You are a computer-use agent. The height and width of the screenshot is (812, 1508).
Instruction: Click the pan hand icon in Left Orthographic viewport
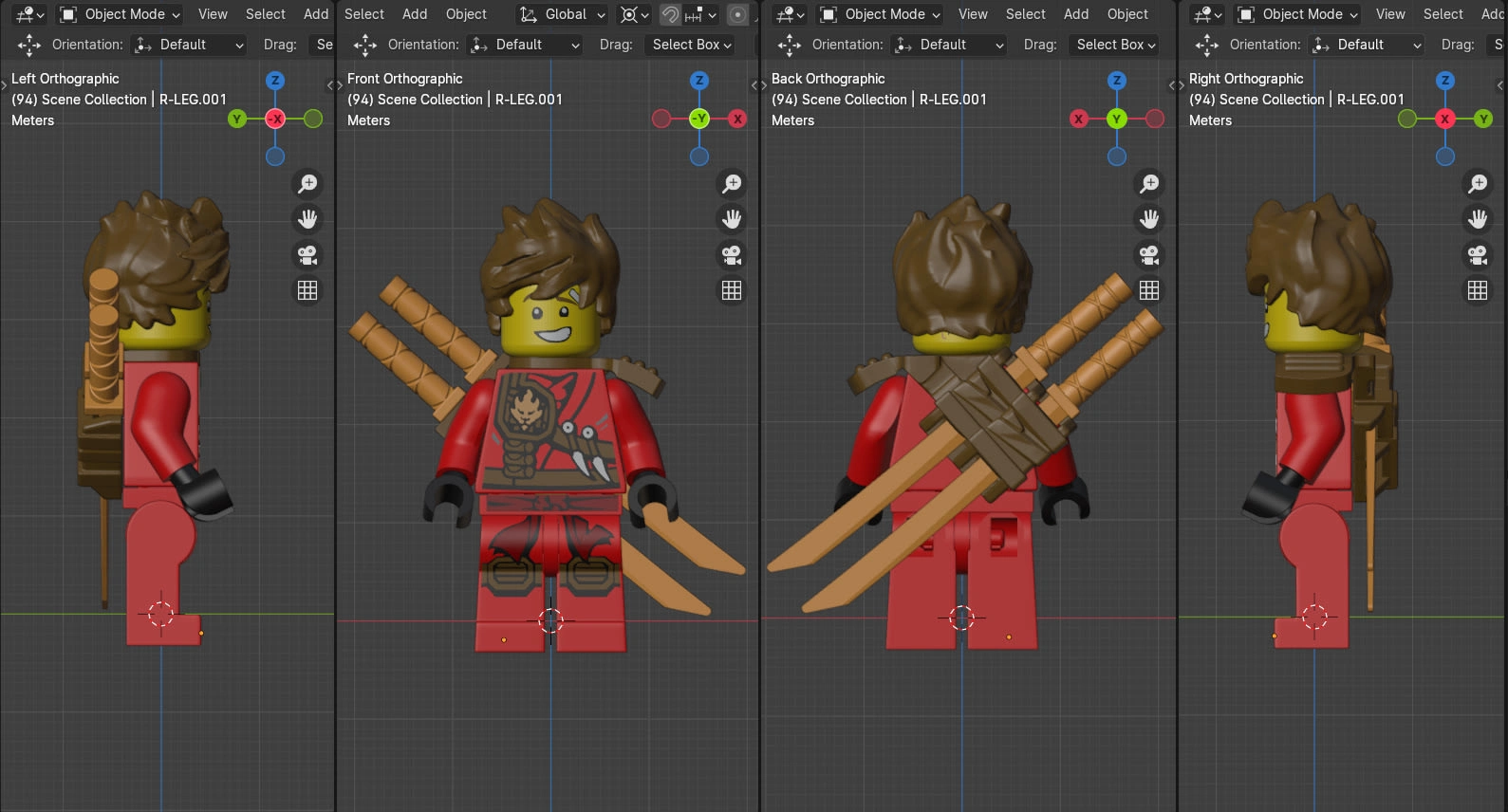307,219
